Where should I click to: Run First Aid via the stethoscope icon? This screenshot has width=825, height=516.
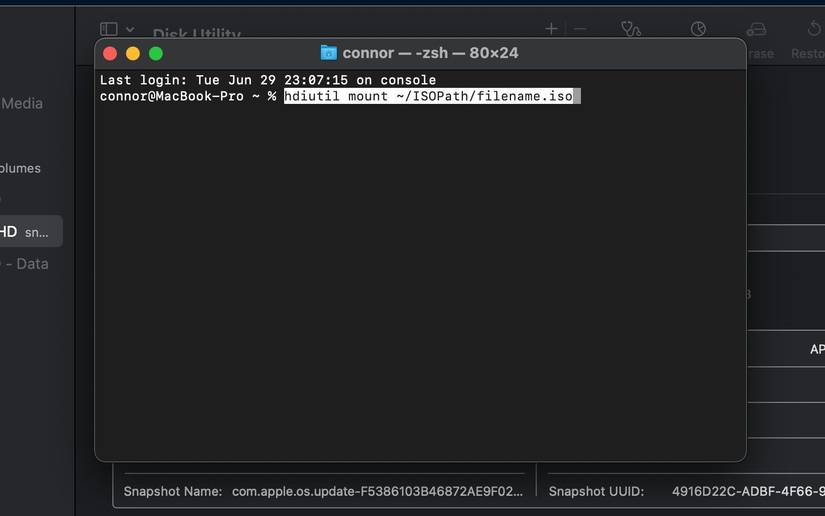[x=630, y=29]
